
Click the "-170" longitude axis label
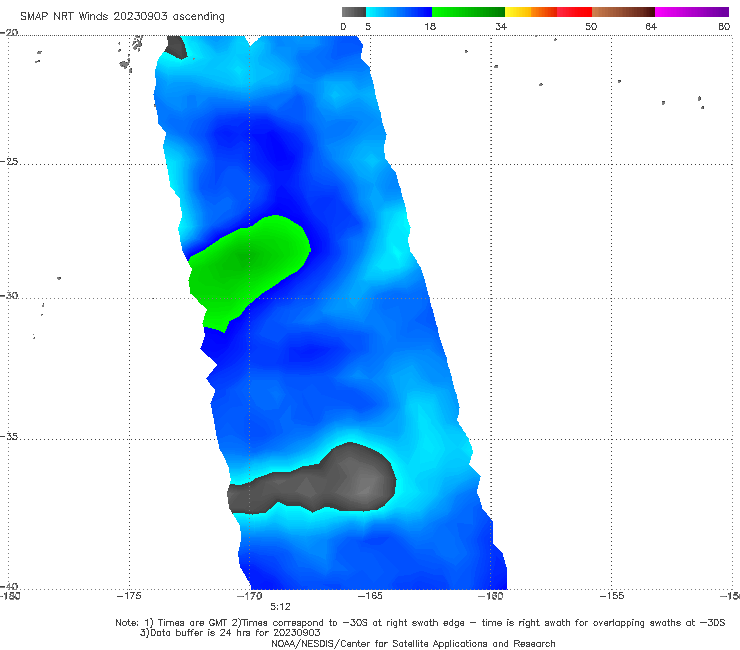(x=250, y=596)
